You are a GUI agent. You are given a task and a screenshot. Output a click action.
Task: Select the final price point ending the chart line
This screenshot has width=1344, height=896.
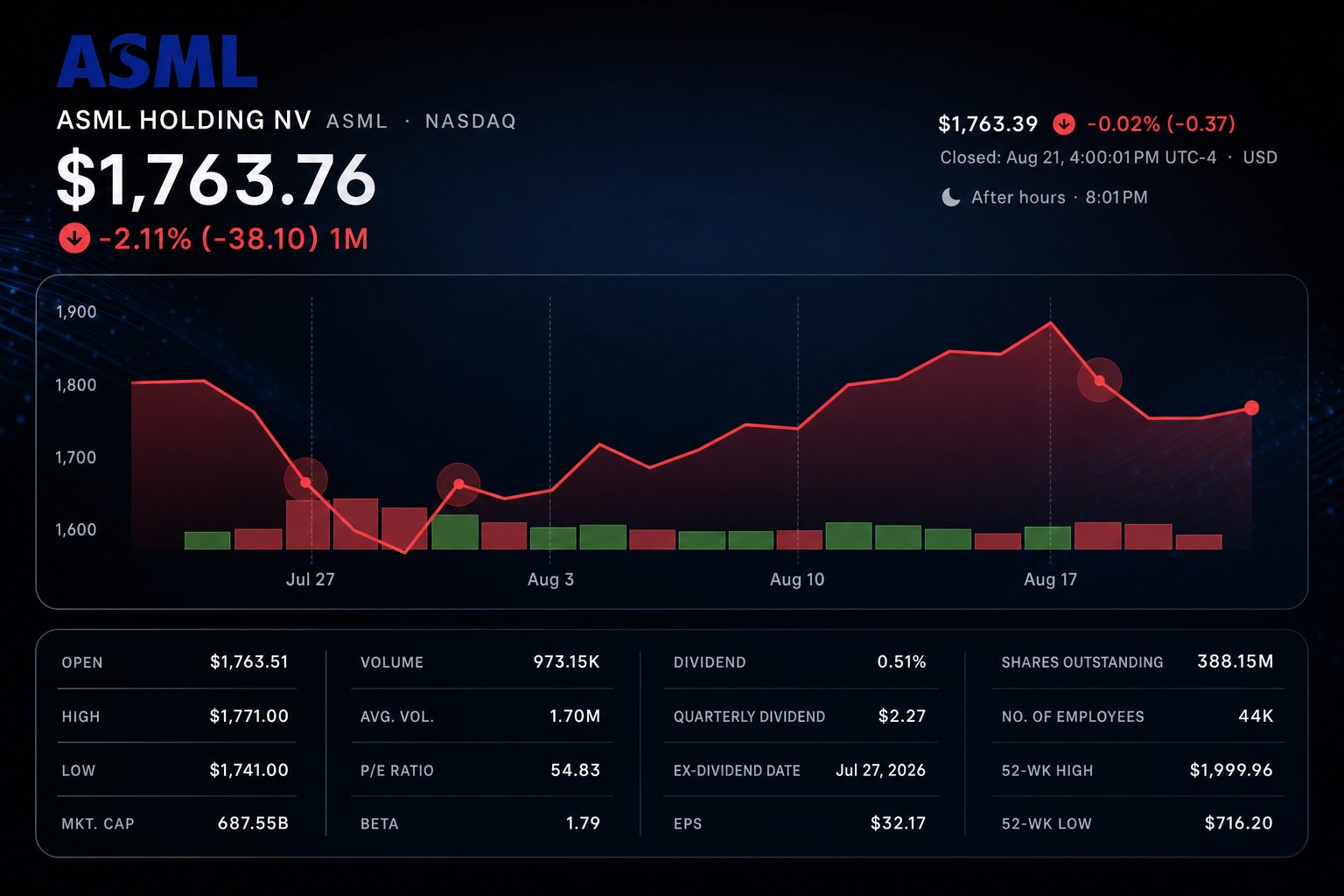[x=1251, y=408]
